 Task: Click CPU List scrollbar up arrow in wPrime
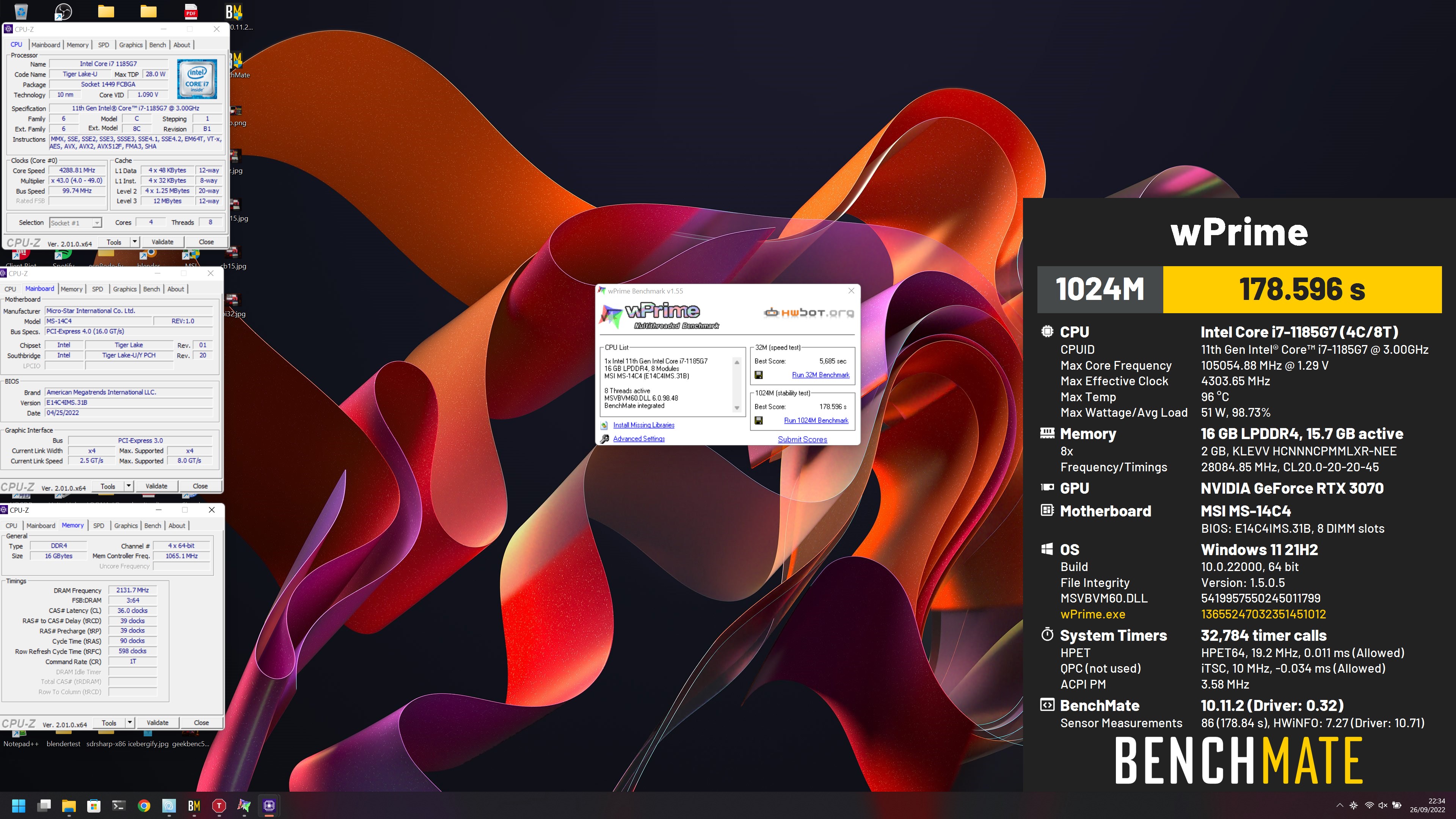point(736,362)
